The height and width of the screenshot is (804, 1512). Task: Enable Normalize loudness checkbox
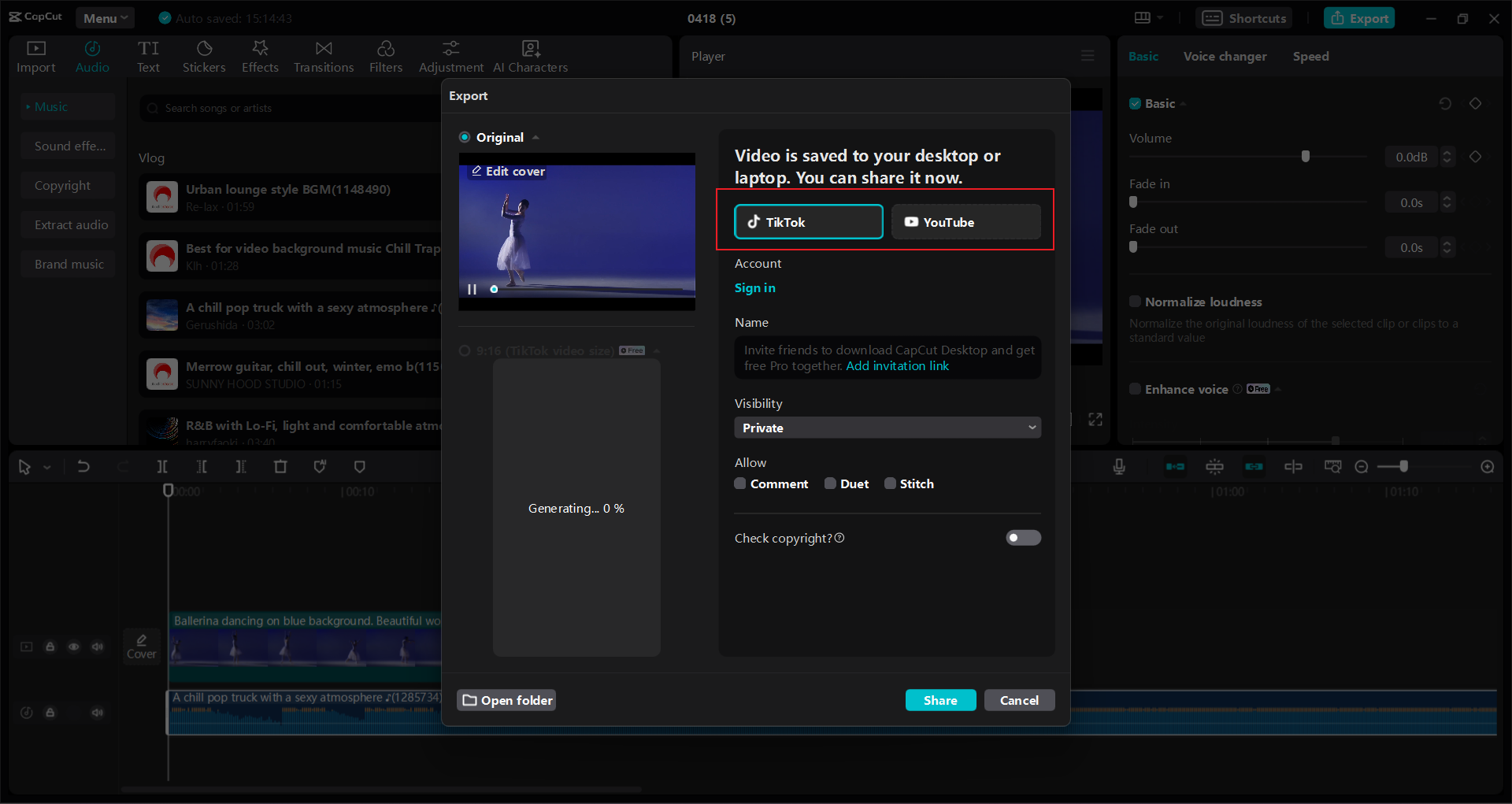point(1135,302)
